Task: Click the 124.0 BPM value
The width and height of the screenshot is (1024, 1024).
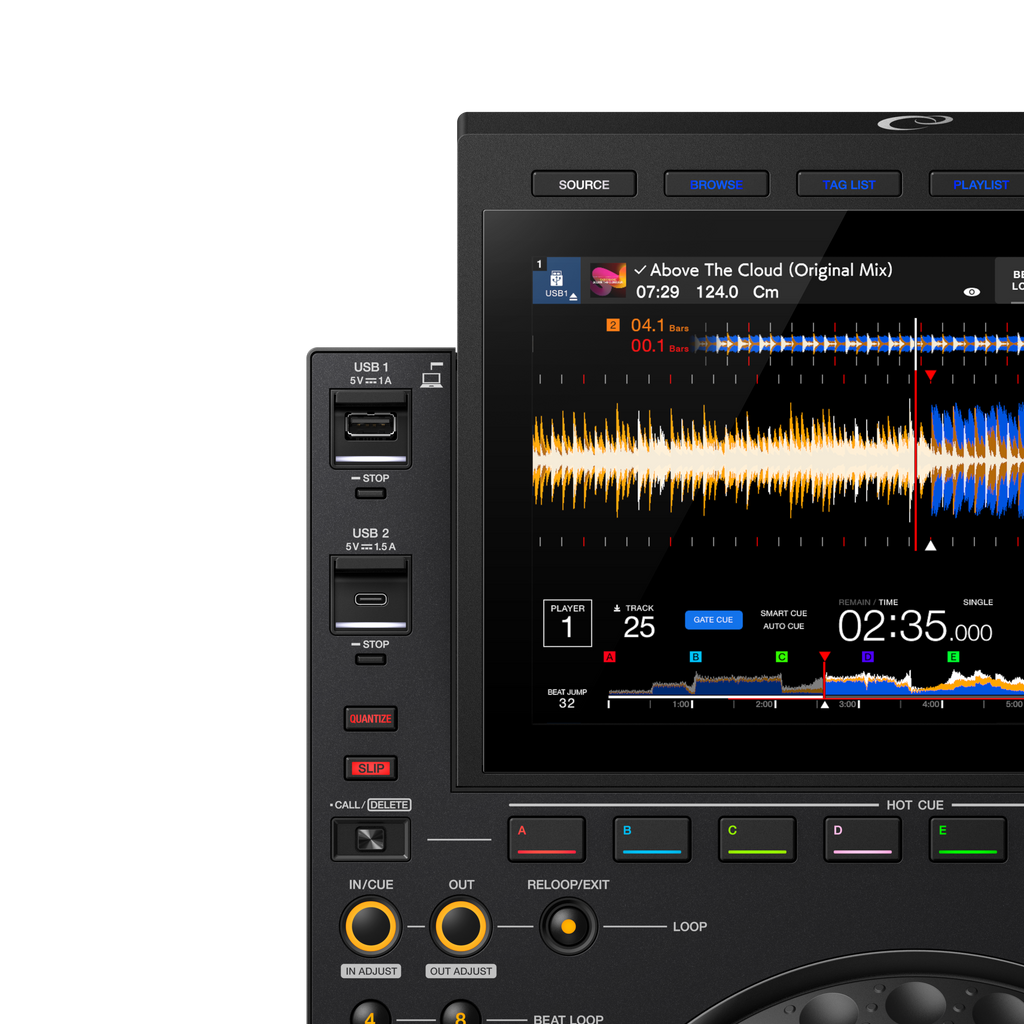Action: pos(717,292)
